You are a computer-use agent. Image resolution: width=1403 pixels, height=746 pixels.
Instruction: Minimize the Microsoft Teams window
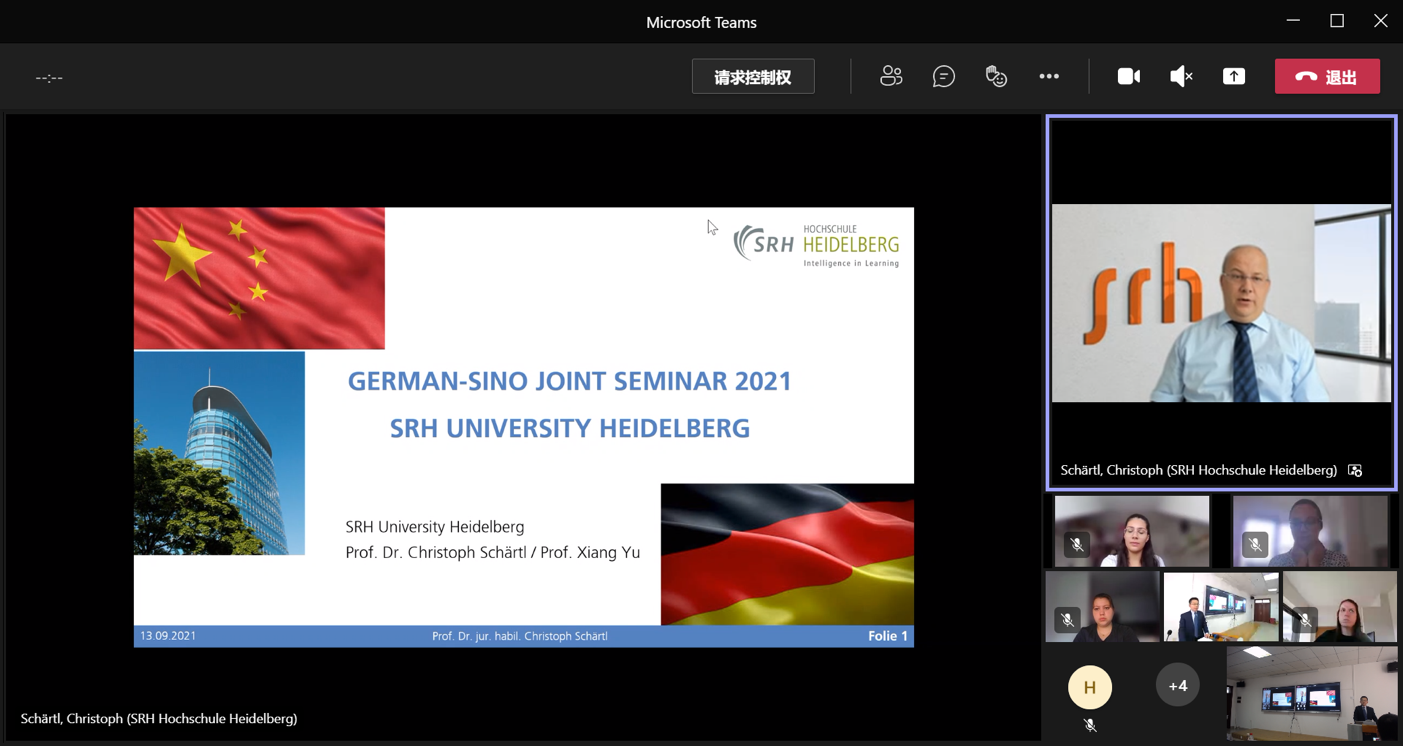pyautogui.click(x=1293, y=21)
